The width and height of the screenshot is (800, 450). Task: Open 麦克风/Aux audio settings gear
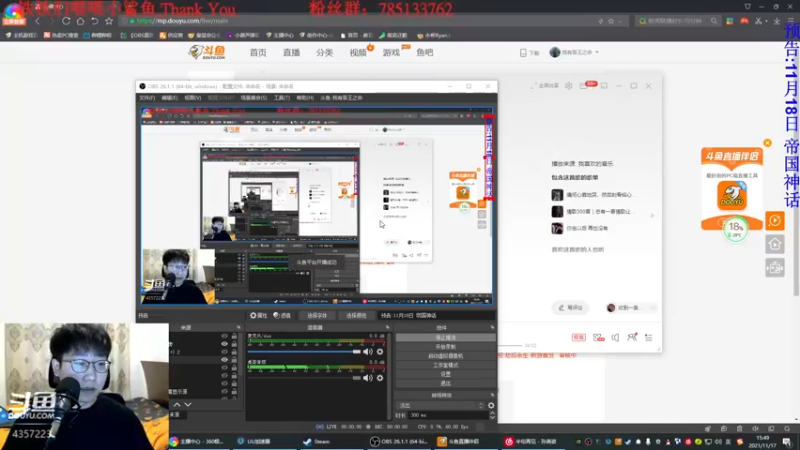(380, 352)
